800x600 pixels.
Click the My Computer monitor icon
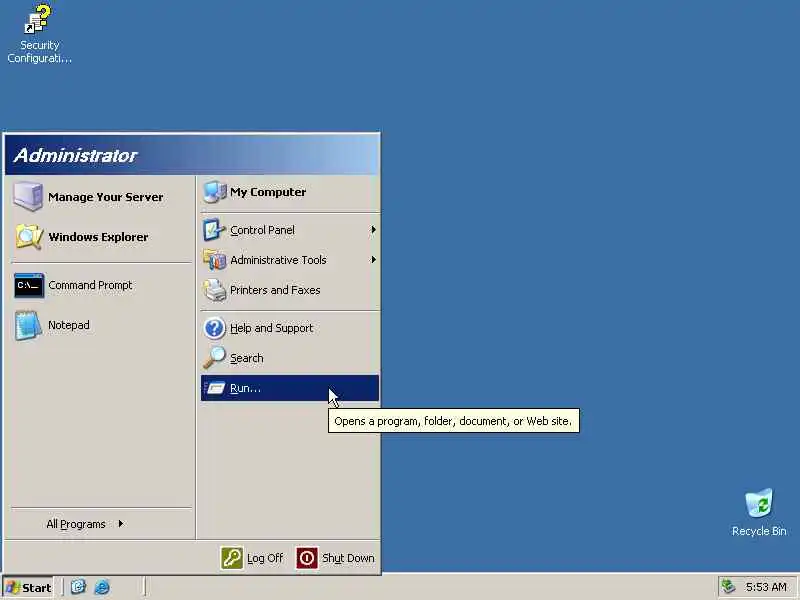[x=214, y=192]
